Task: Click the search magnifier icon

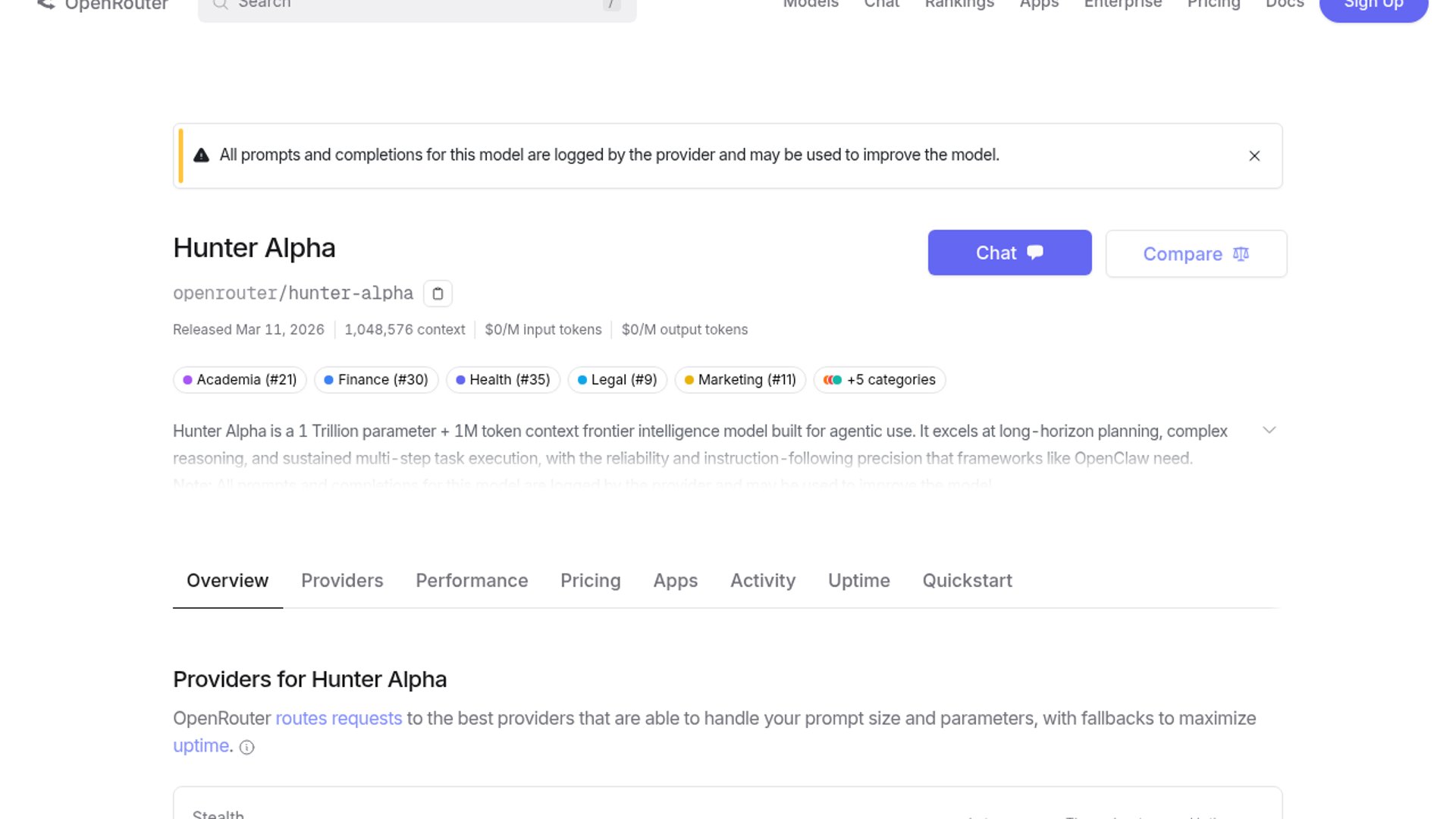Action: click(220, 4)
